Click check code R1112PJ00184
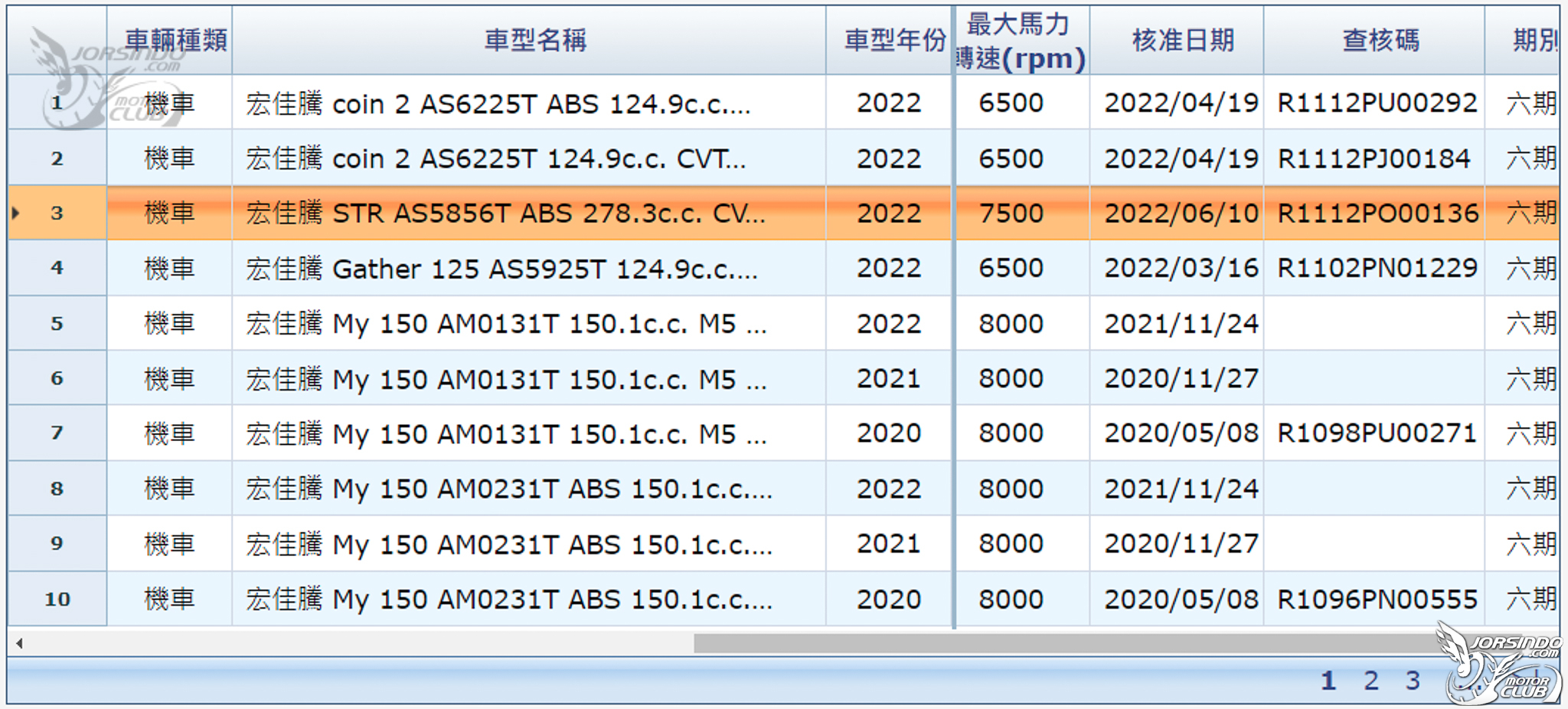The height and width of the screenshot is (709, 1568). pyautogui.click(x=1374, y=158)
